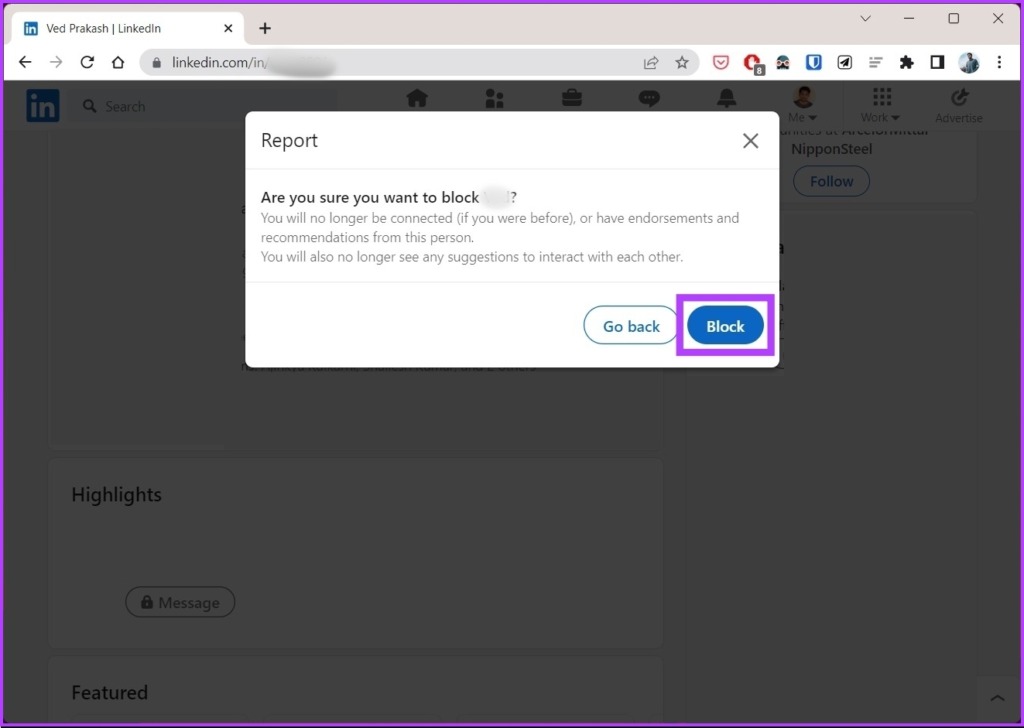Open the LinkedIn Home icon
Screen dimensions: 1024x728
point(417,99)
